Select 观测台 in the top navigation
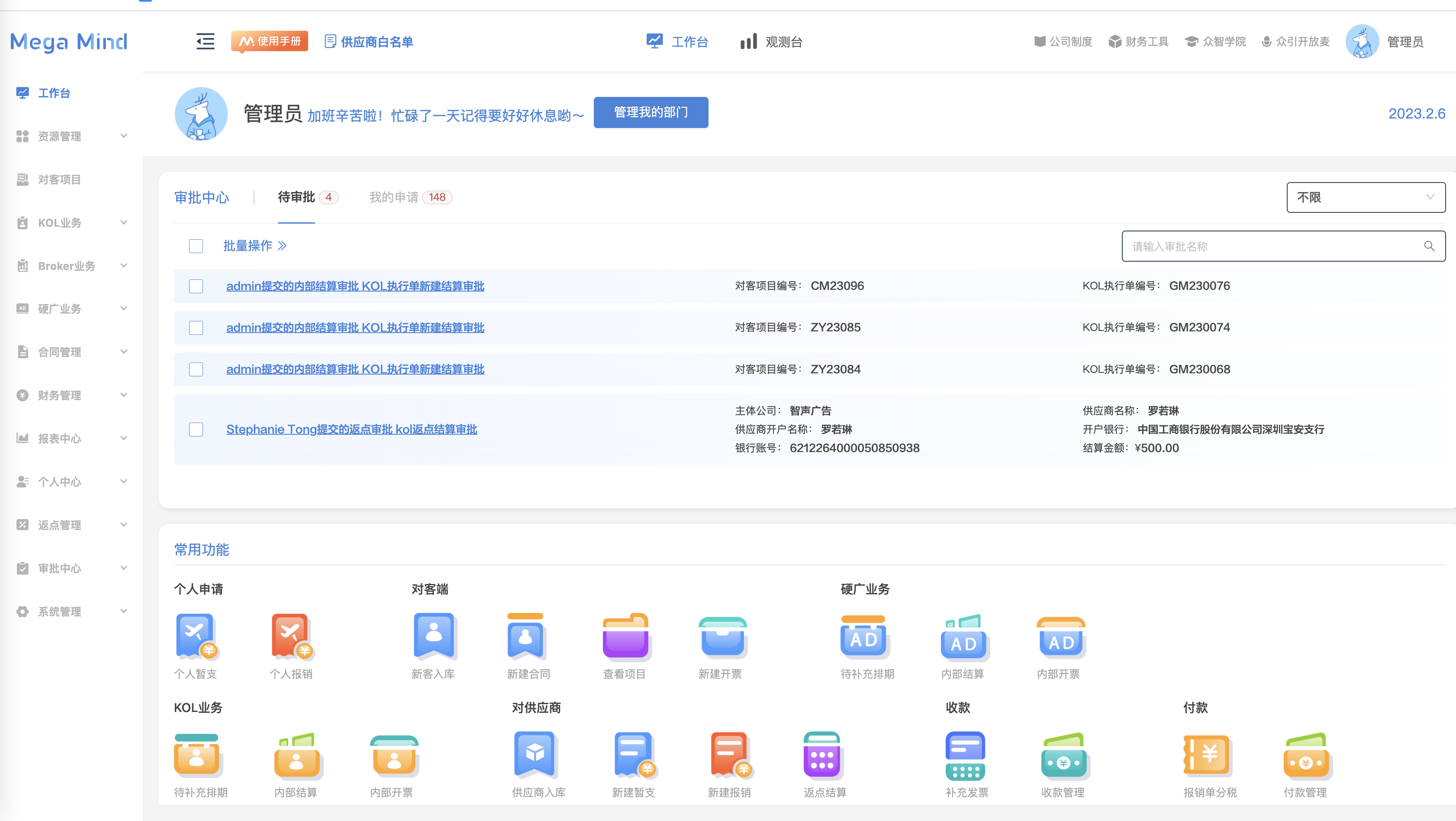Screen dimensions: 1456x821 click(771, 41)
